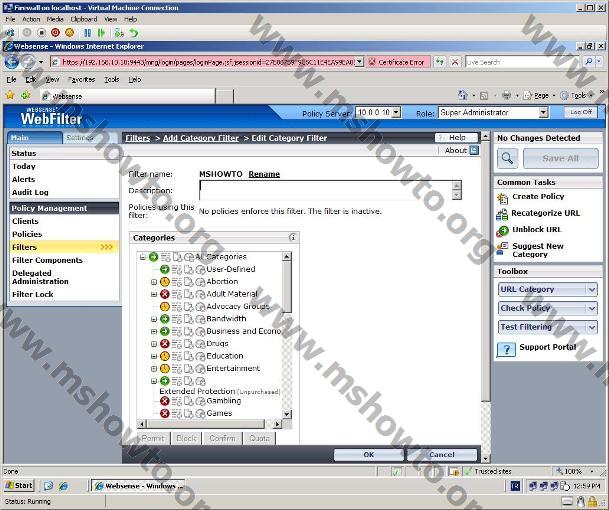Click the Windows Start button
The image size is (609, 510).
pos(19,486)
